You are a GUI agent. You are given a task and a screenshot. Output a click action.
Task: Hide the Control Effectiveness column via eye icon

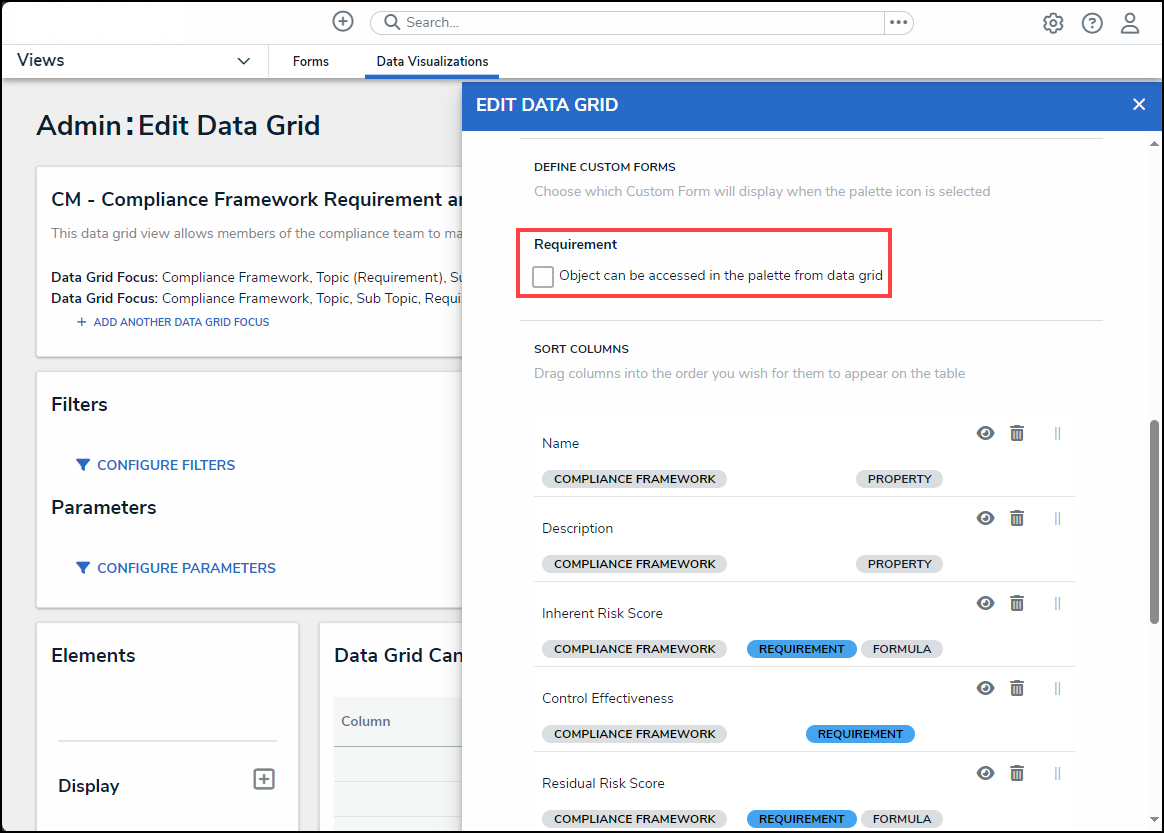[x=986, y=688]
